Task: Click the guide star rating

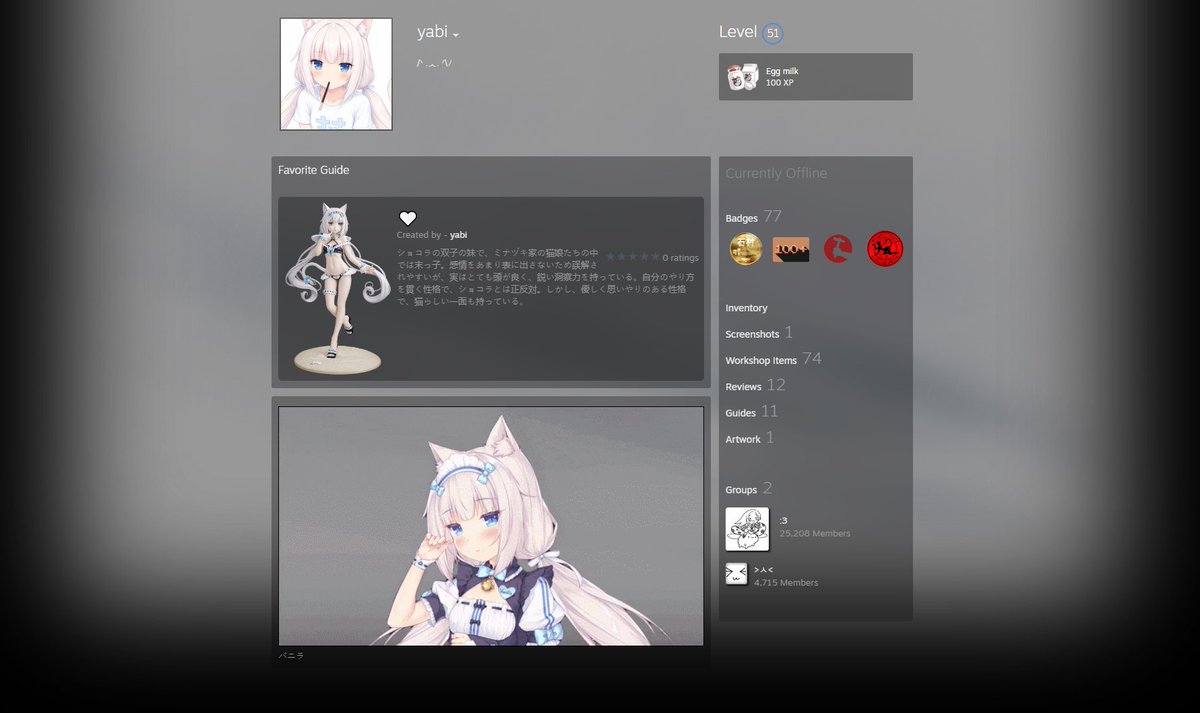Action: pos(632,257)
